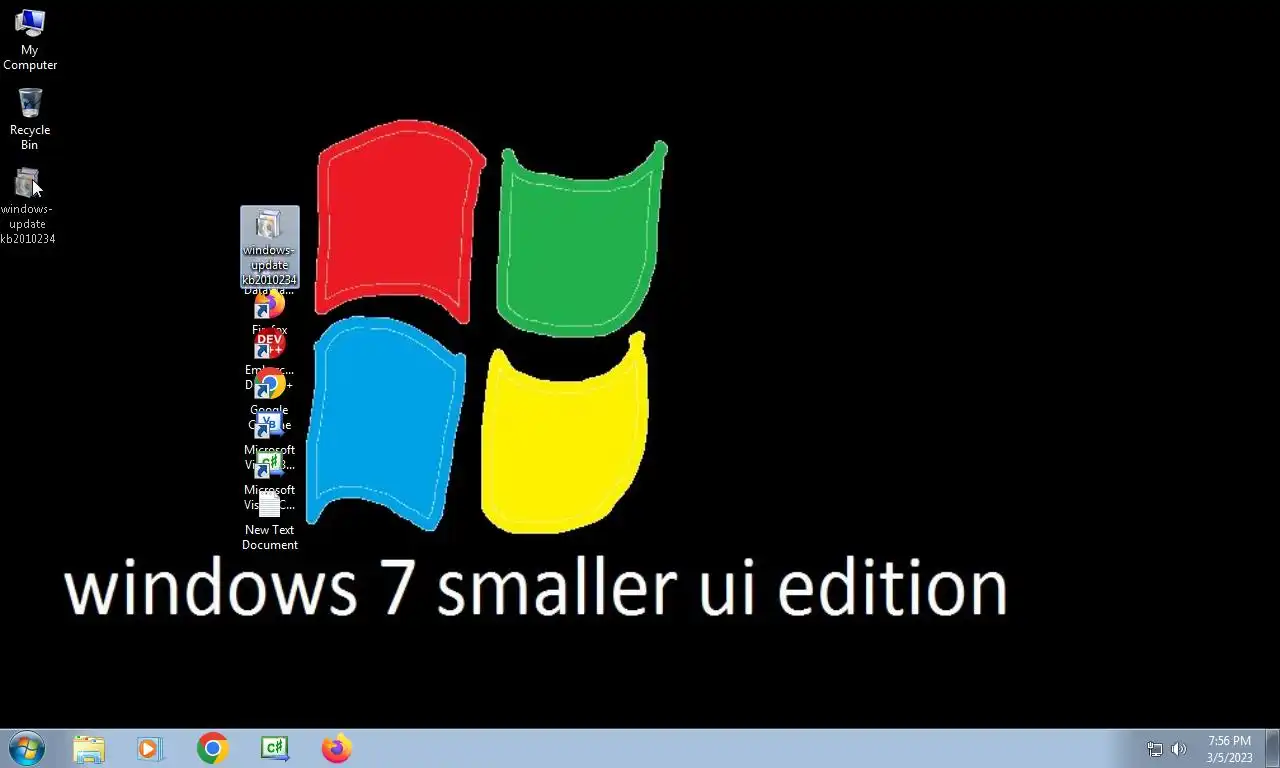Select the Firefox shortcut on the desktop
The height and width of the screenshot is (768, 1280).
[x=269, y=305]
